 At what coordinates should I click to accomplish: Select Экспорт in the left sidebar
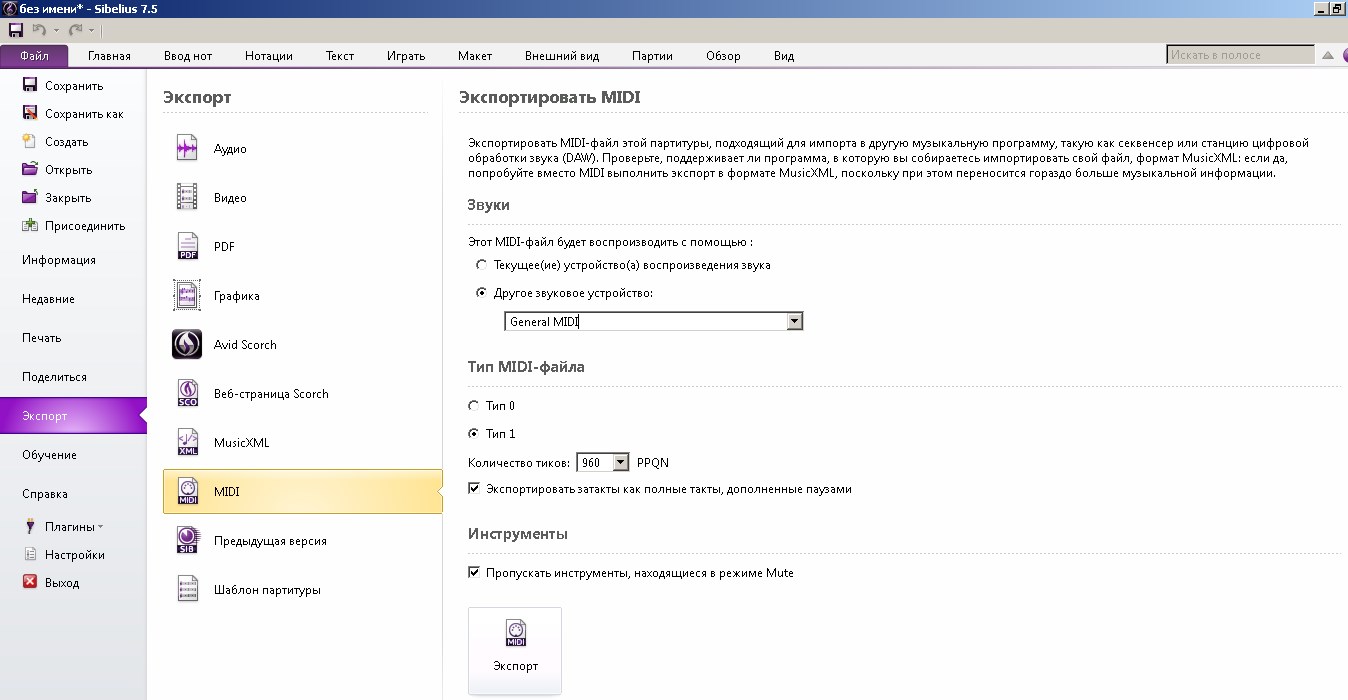pos(73,416)
